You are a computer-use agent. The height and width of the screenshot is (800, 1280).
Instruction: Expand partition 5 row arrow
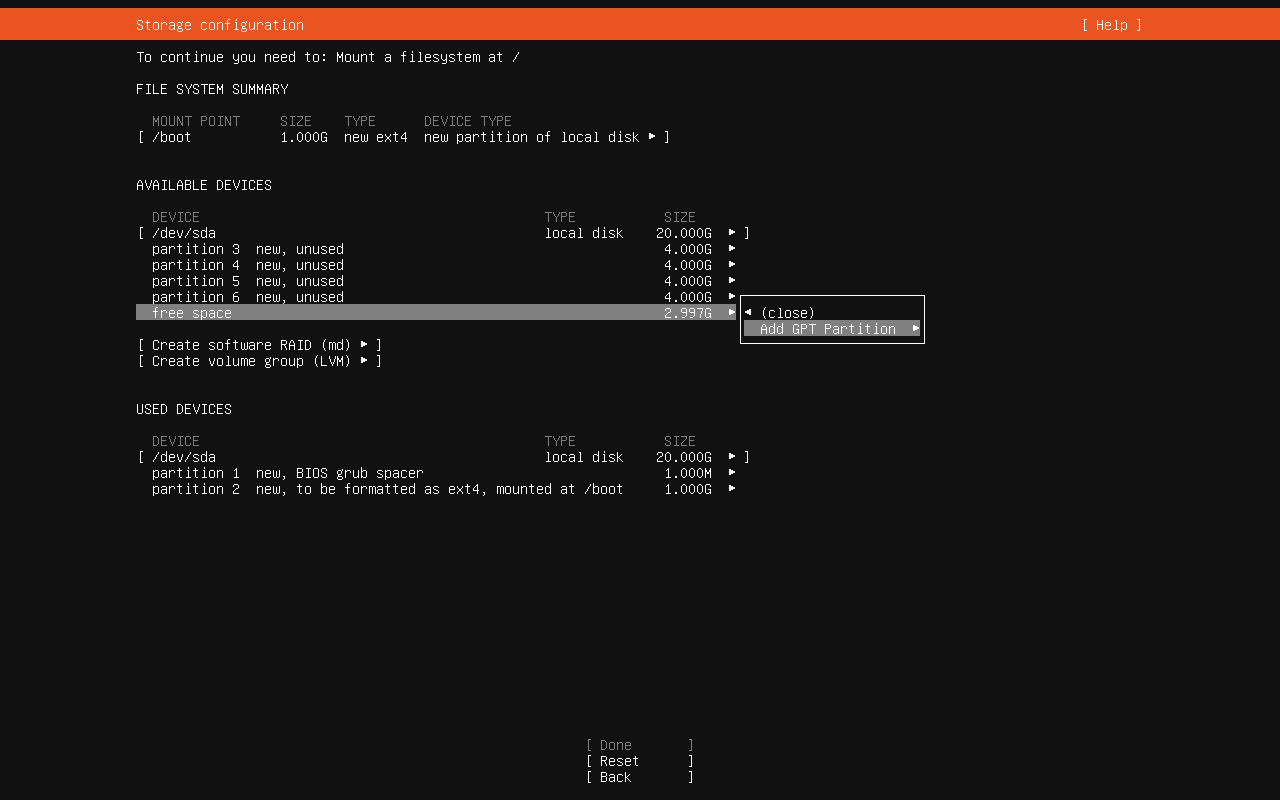732,281
